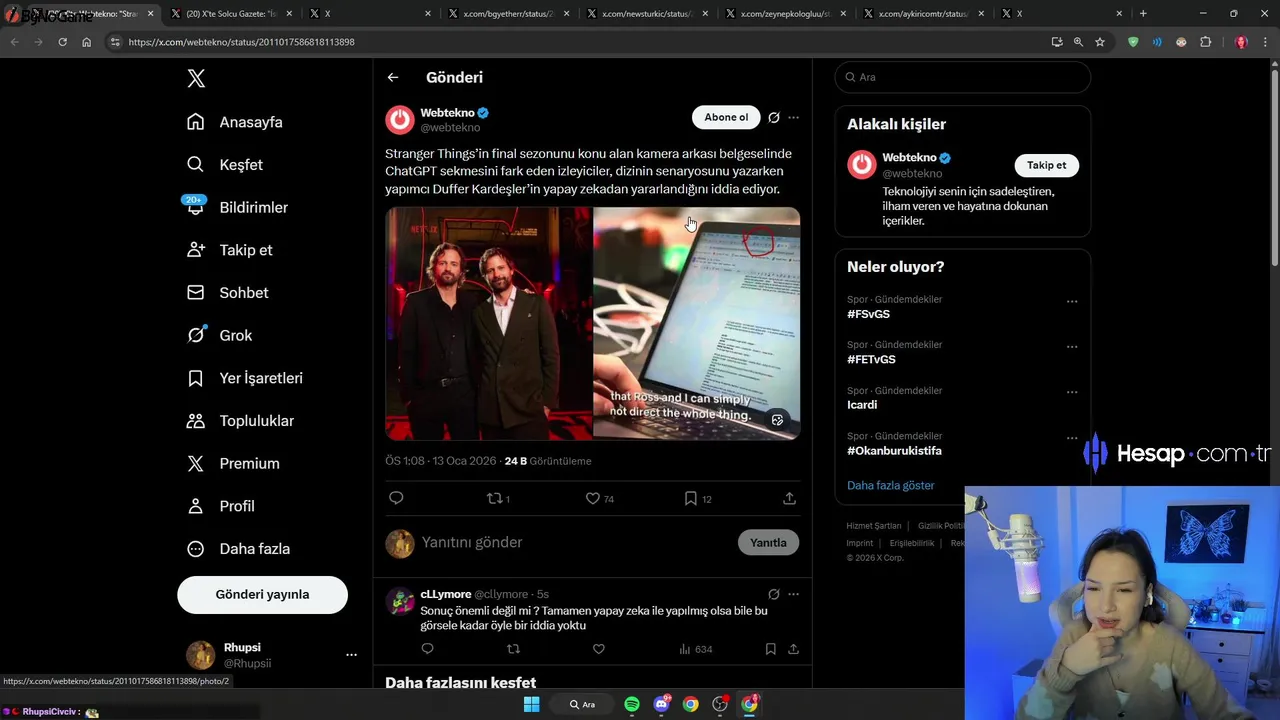This screenshot has width=1280, height=720.
Task: Open the Duffer Brothers photo on the left
Action: click(488, 323)
